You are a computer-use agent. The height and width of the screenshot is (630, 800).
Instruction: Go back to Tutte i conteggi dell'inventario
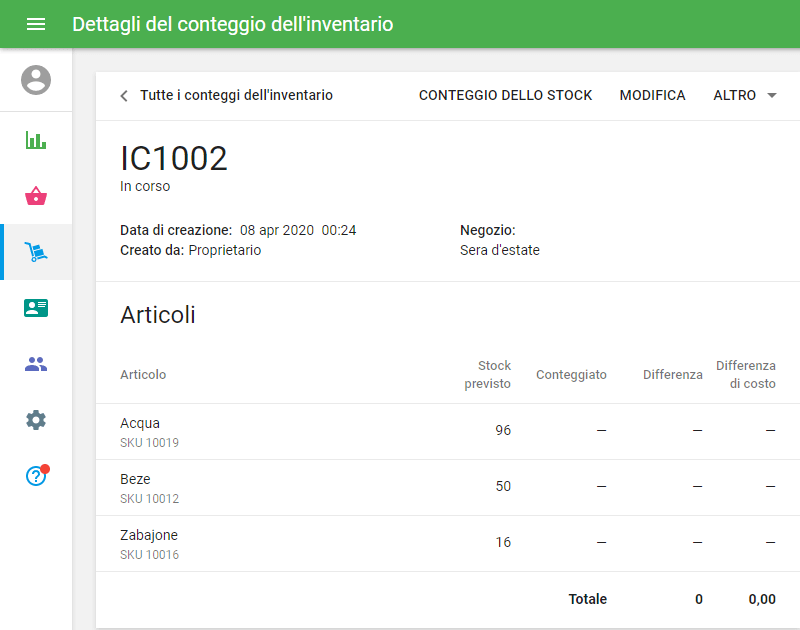point(236,96)
